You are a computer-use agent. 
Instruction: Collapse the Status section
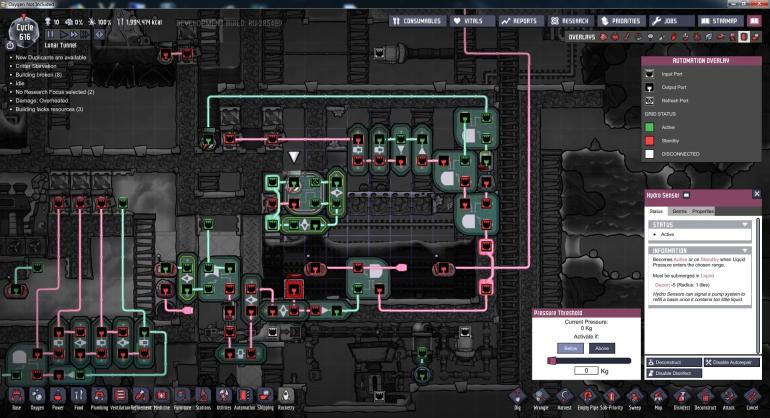(x=744, y=225)
